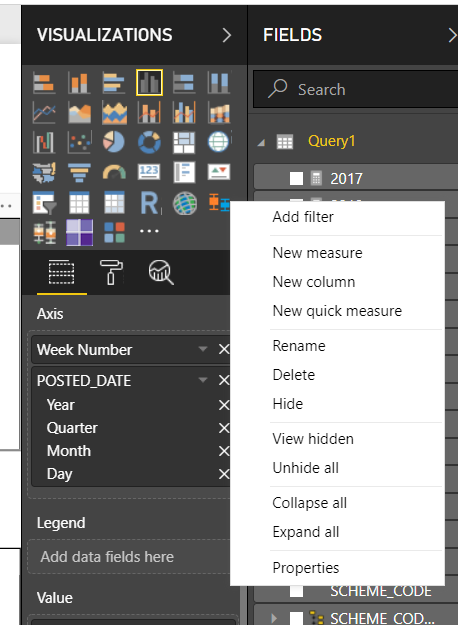Open more visuals ellipsis menu
The width and height of the screenshot is (458, 625).
(149, 231)
